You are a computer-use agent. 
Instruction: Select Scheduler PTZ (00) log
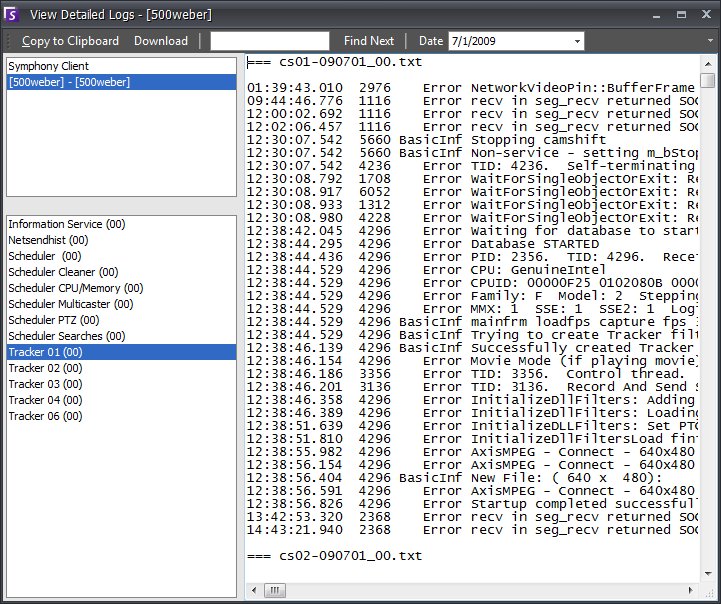point(121,320)
